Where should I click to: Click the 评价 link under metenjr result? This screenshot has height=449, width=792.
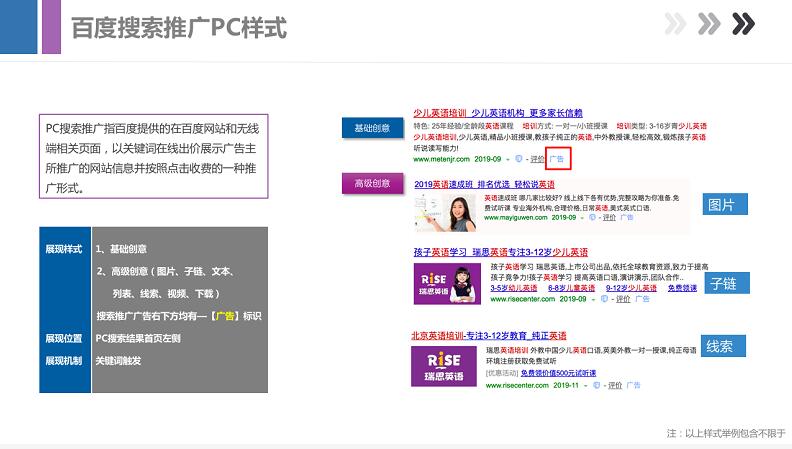coord(537,159)
